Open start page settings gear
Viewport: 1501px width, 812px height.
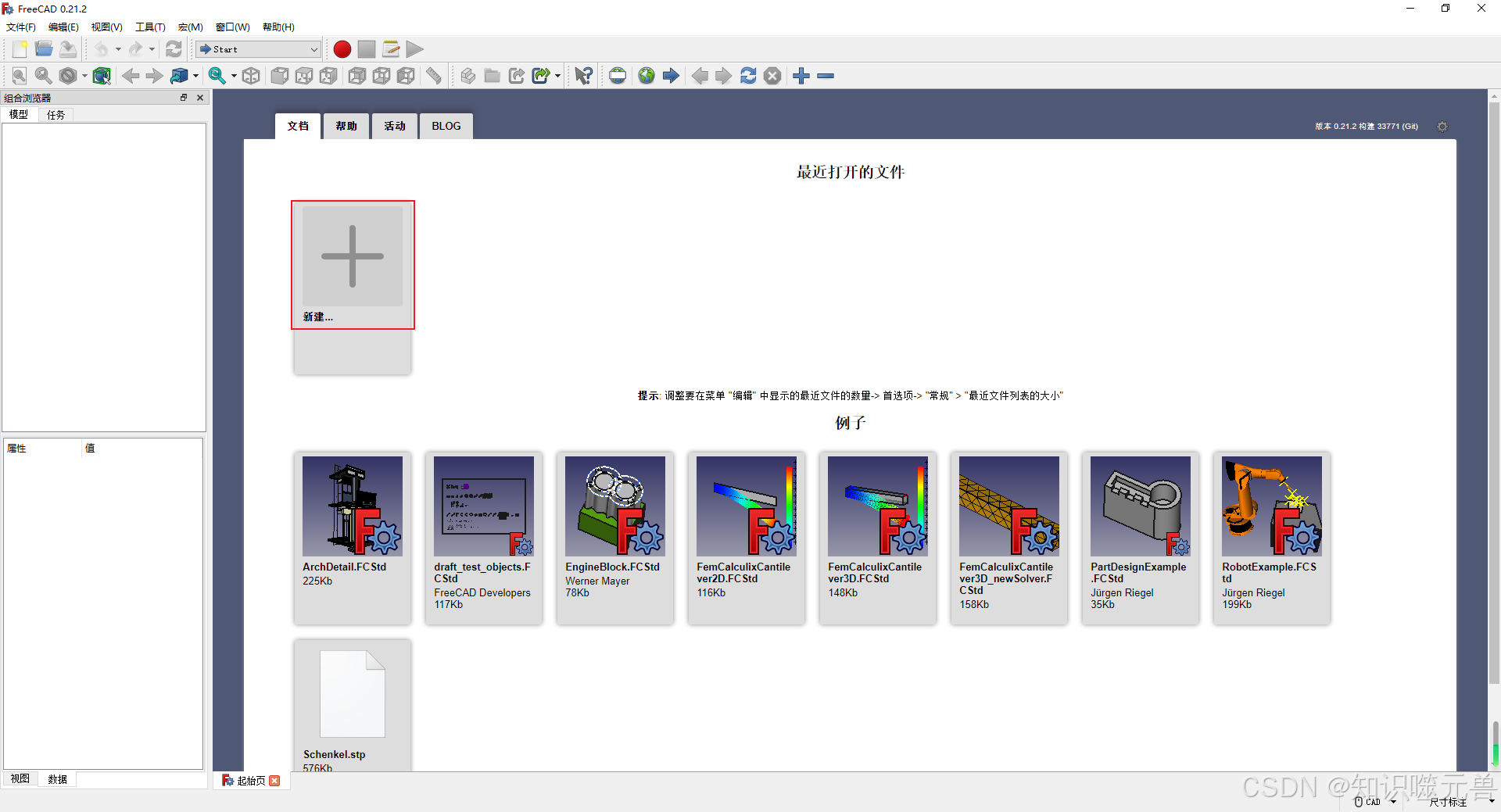click(1442, 127)
